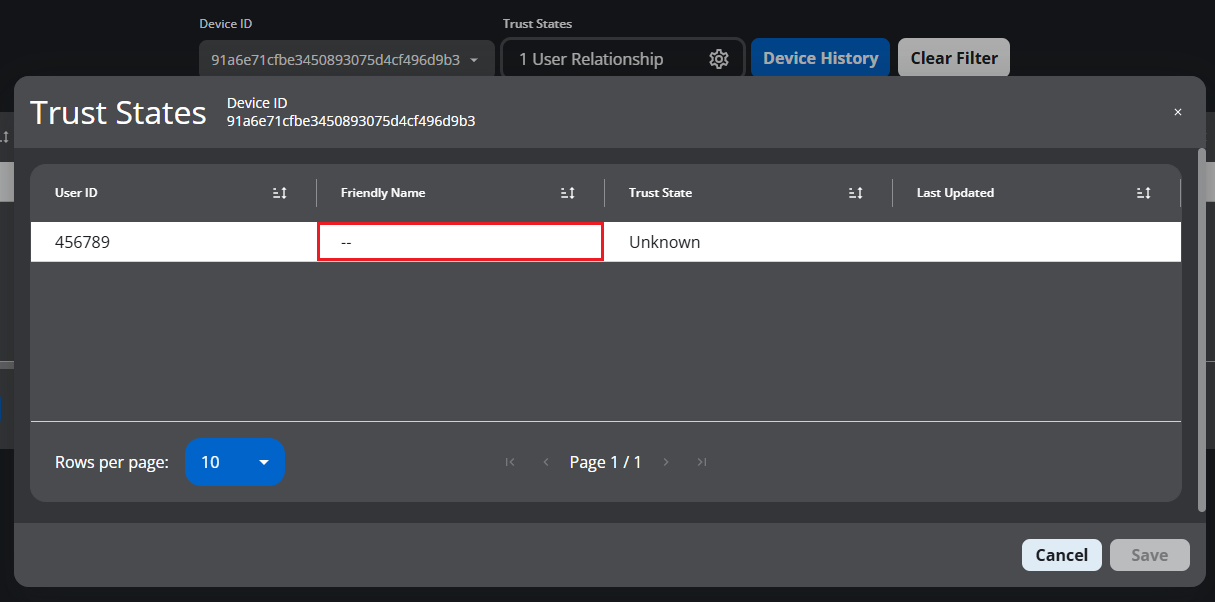Sort the table by Trust State
1215x602 pixels.
click(856, 193)
